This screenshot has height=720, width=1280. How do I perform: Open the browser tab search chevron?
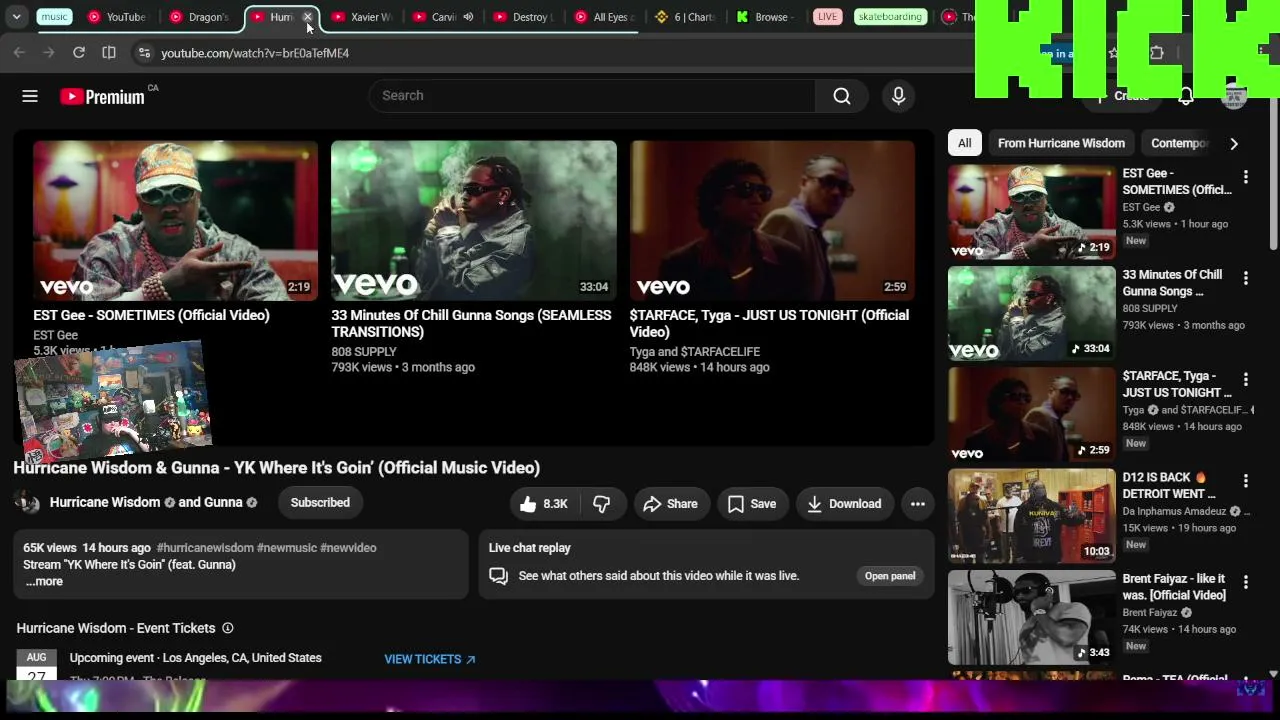(16, 17)
